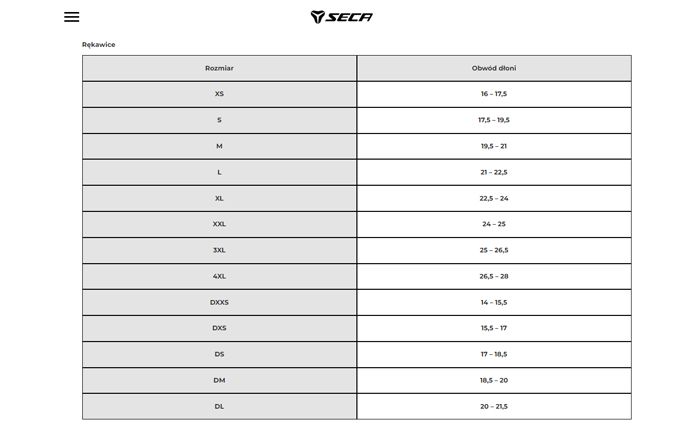Select the DS size cell
The height and width of the screenshot is (432, 700).
pyautogui.click(x=219, y=354)
